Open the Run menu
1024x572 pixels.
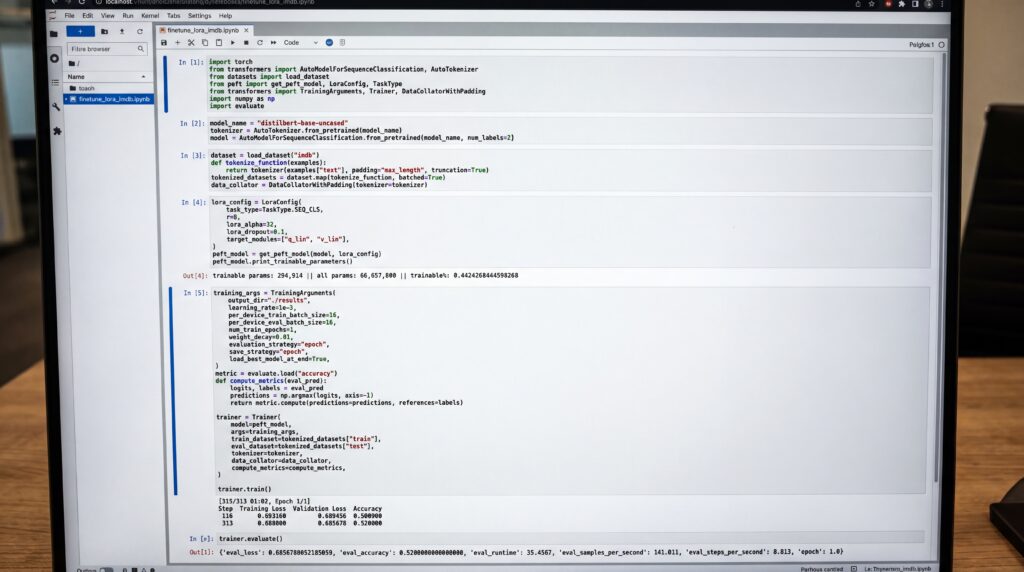(128, 16)
